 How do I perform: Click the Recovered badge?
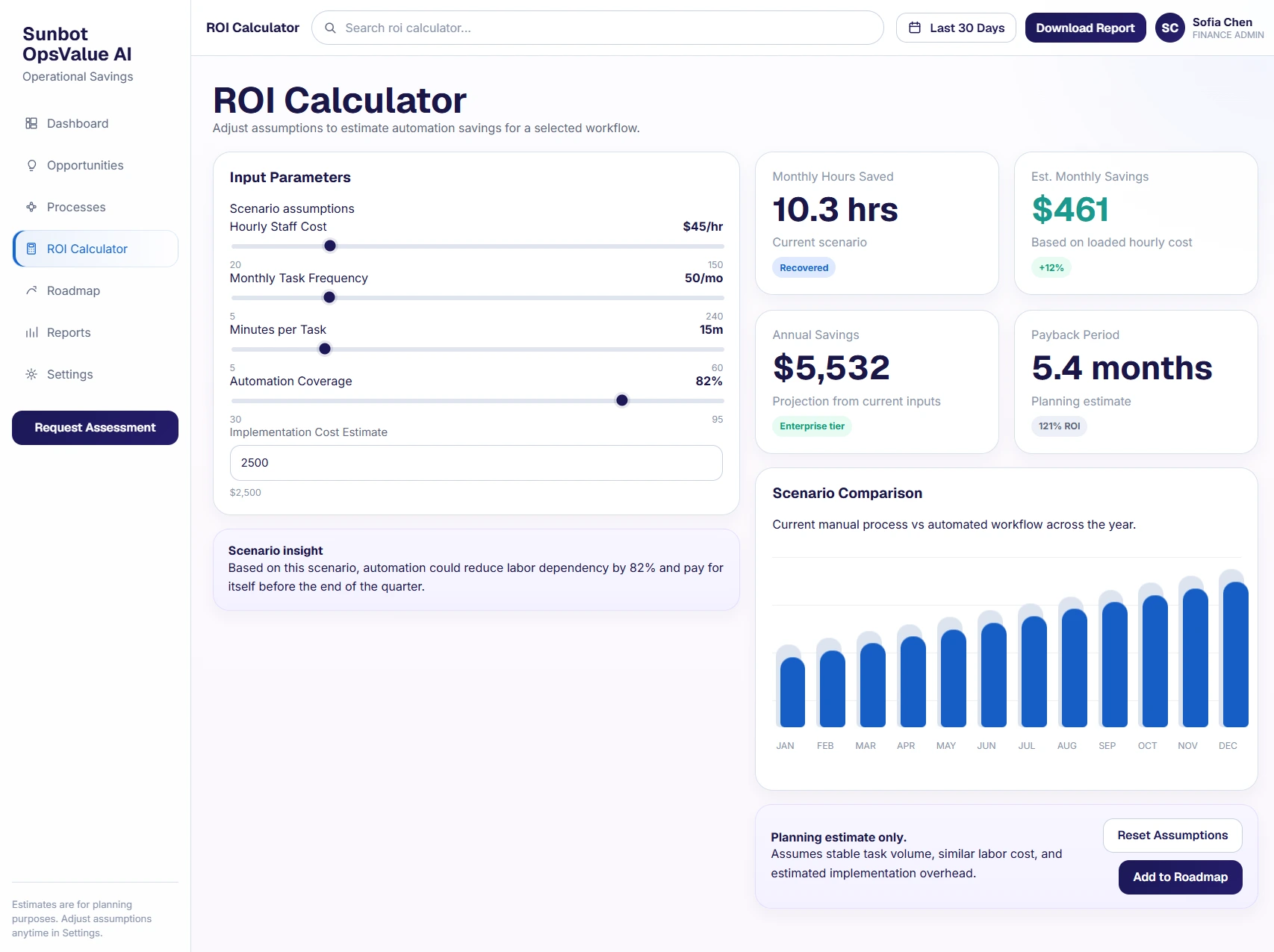click(x=804, y=268)
